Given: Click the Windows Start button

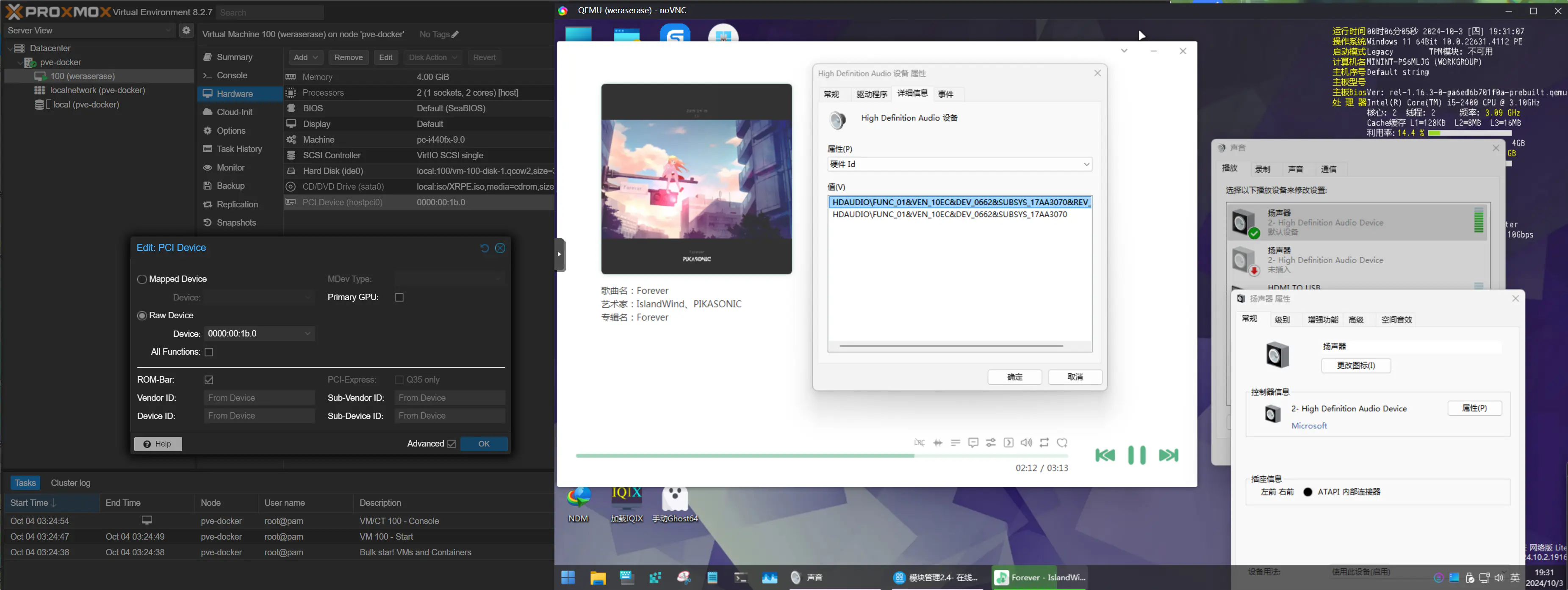Looking at the screenshot, I should [568, 577].
